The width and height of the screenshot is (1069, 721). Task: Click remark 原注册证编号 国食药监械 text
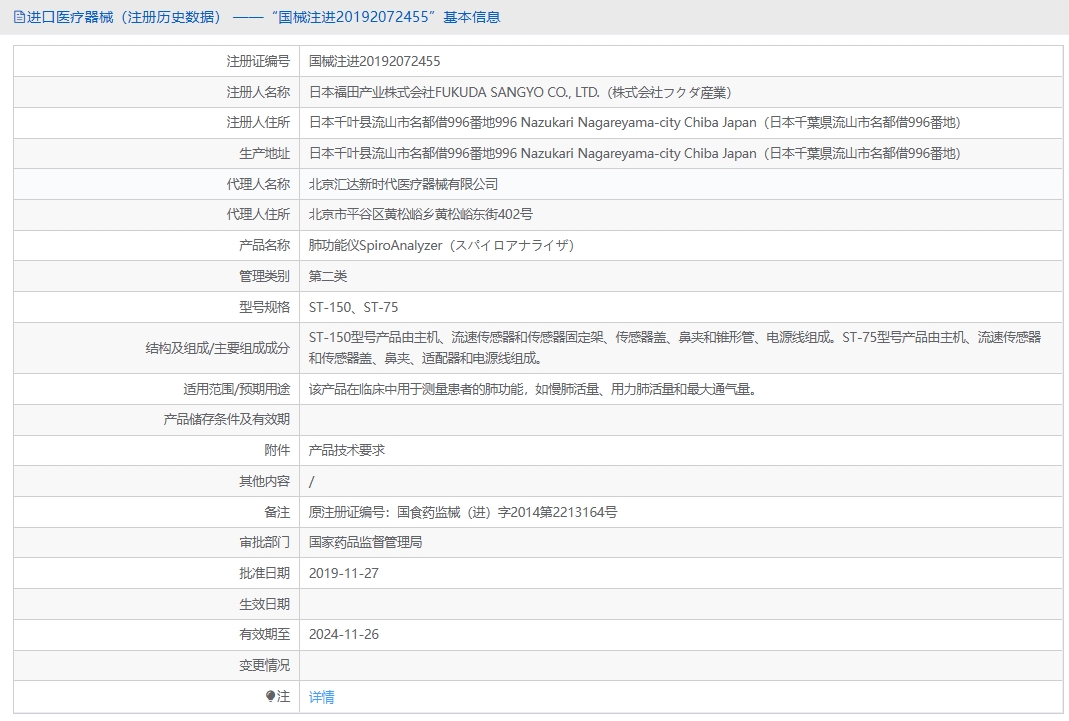(463, 512)
